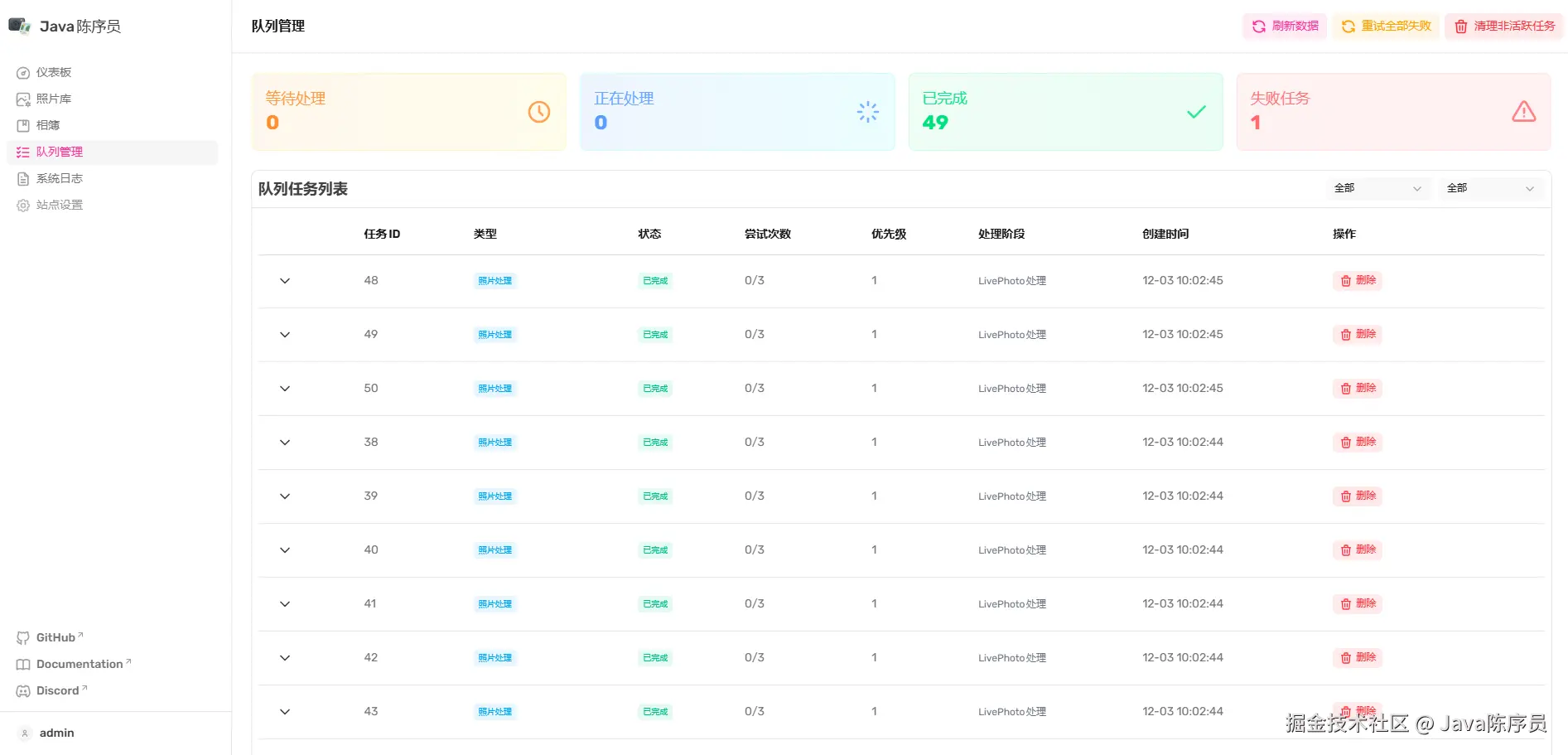Click the 刷新数据 refresh button
This screenshot has height=755, width=1568.
[x=1285, y=27]
